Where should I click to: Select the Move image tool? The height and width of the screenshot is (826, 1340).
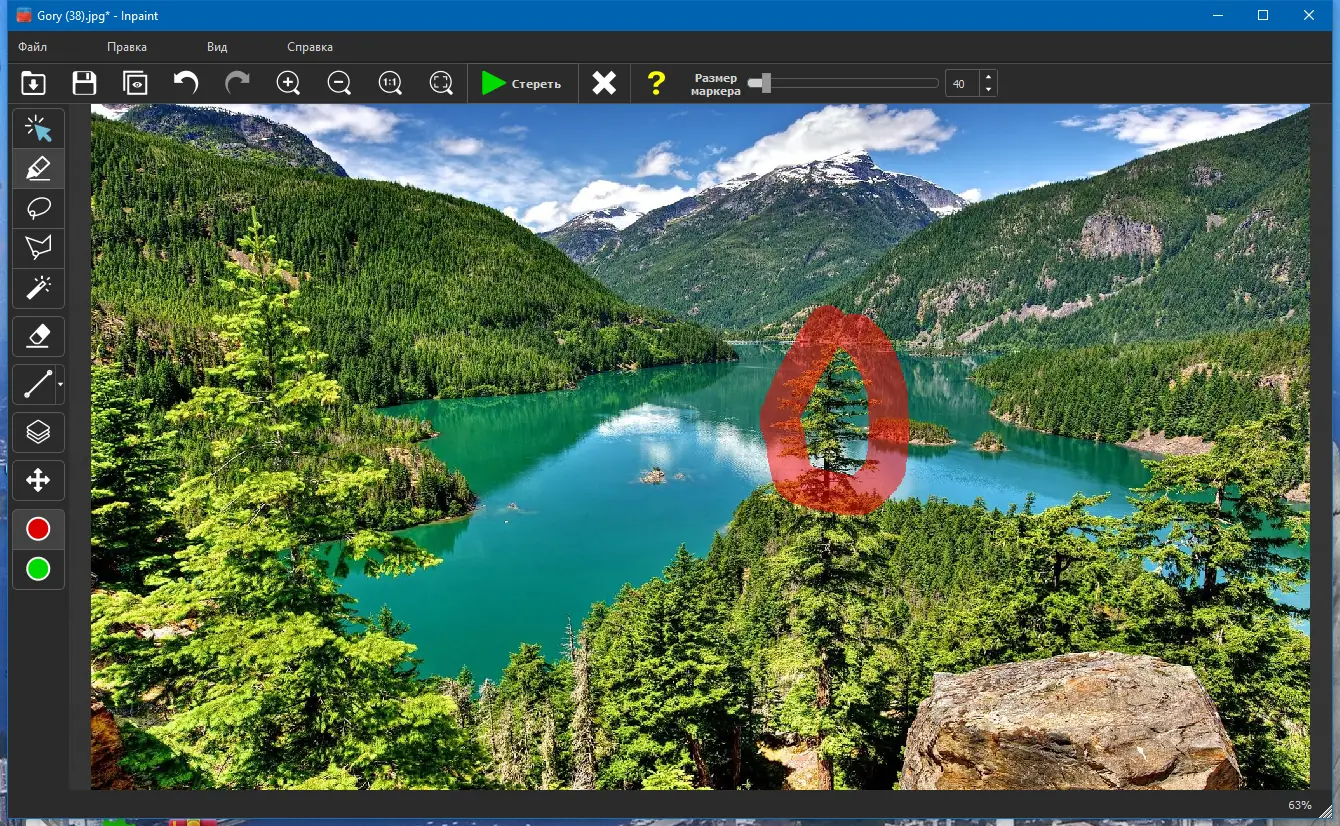point(38,481)
